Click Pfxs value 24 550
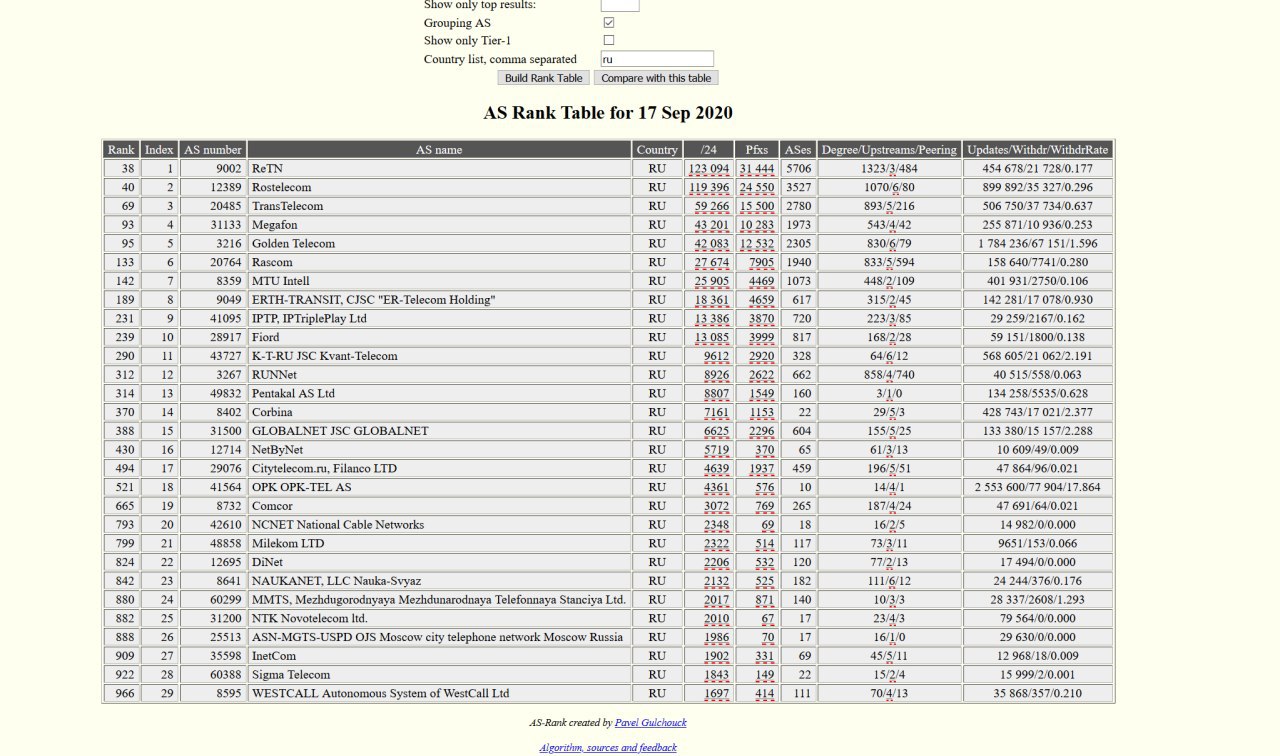This screenshot has width=1280, height=756. click(757, 187)
